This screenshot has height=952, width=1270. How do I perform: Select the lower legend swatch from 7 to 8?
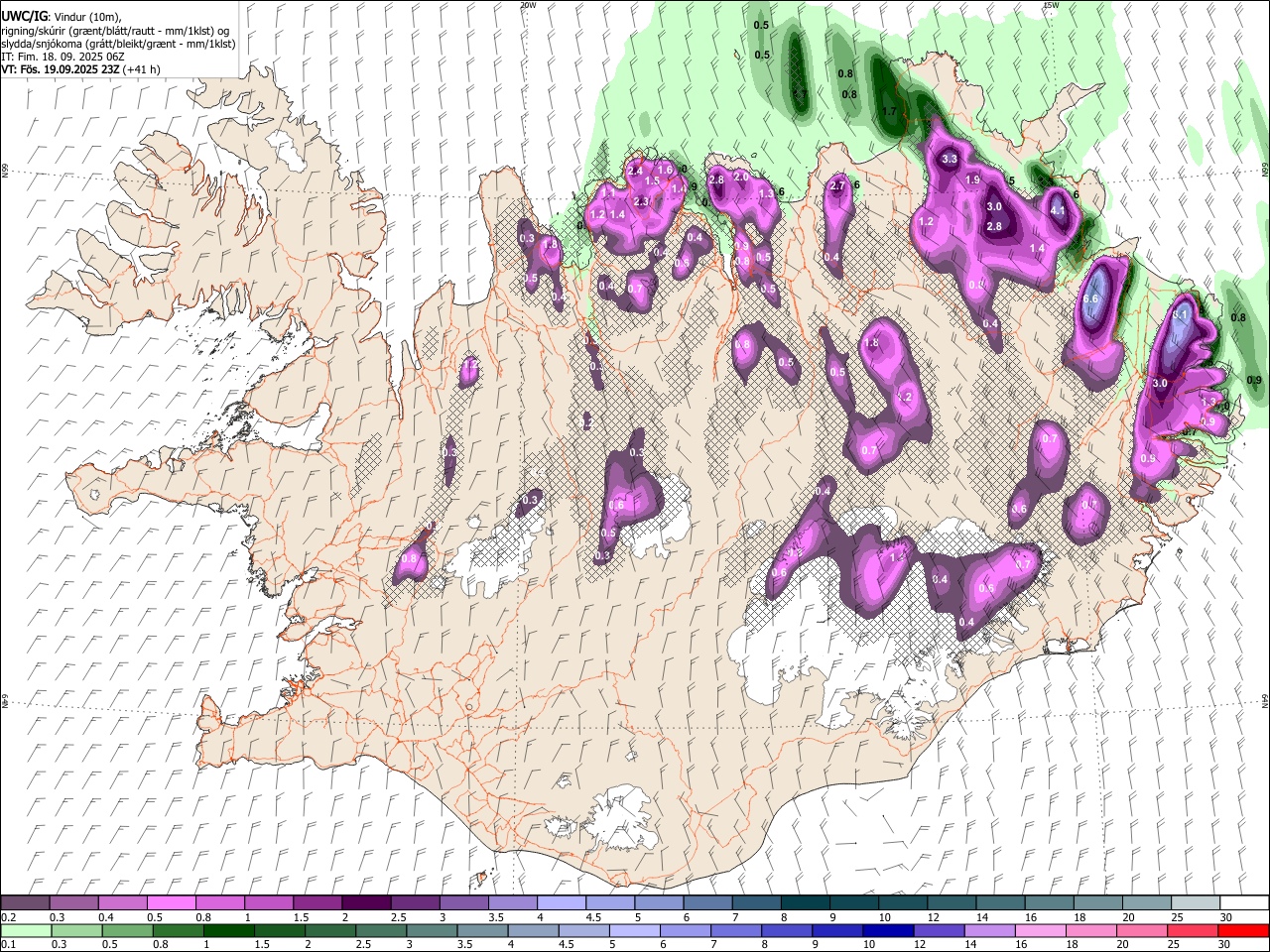click(x=735, y=930)
